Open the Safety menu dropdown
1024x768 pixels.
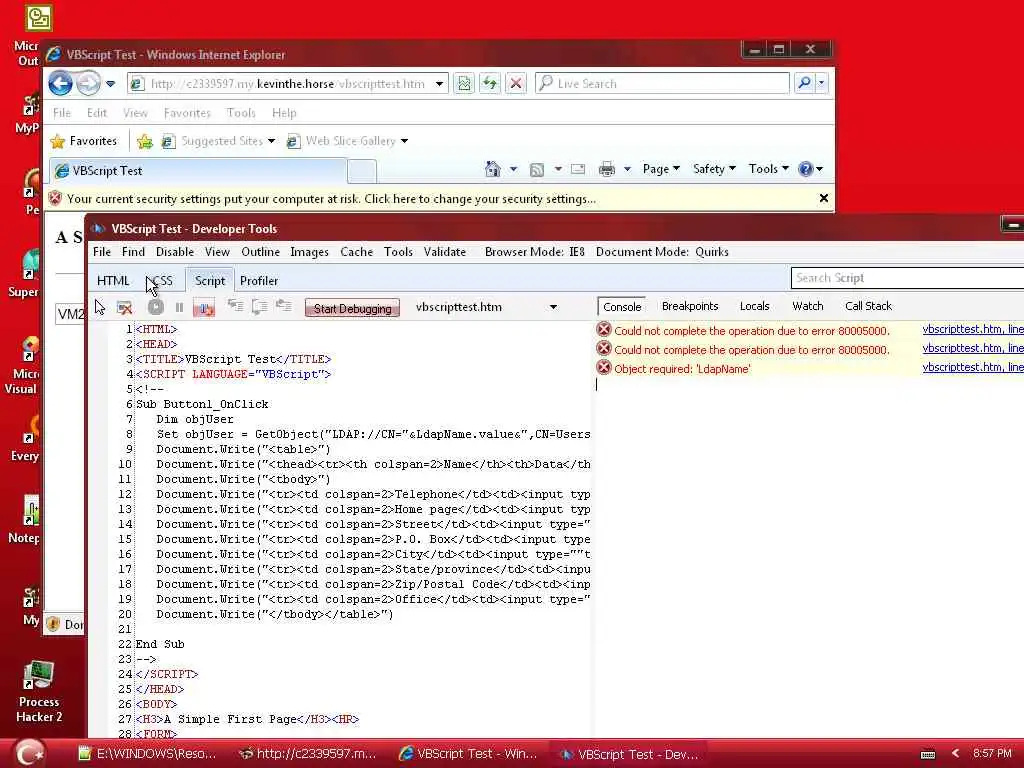[x=714, y=169]
